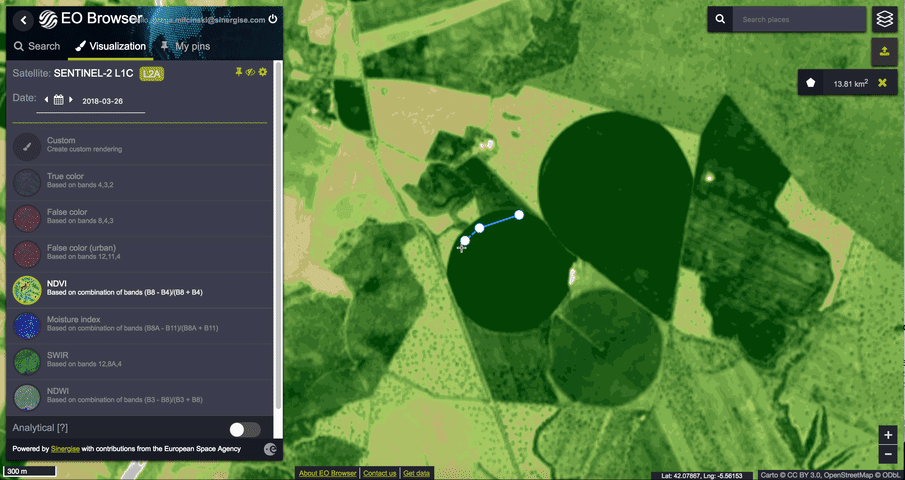This screenshot has height=480, width=905.
Task: Select the True color visualization
Action: 140,183
